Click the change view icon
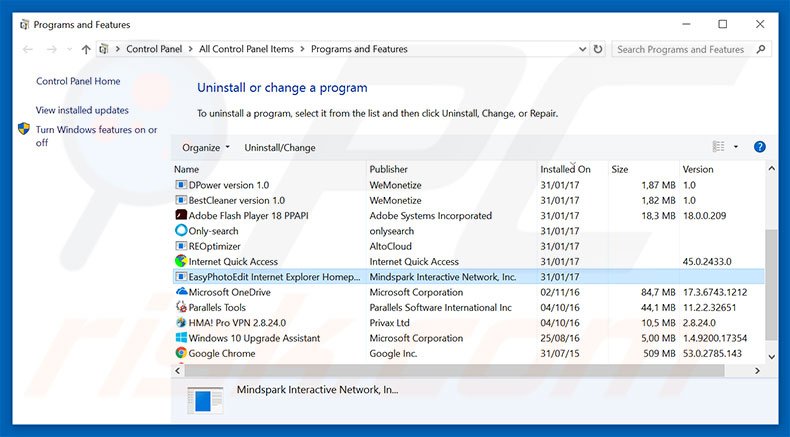This screenshot has height=437, width=790. (x=718, y=147)
